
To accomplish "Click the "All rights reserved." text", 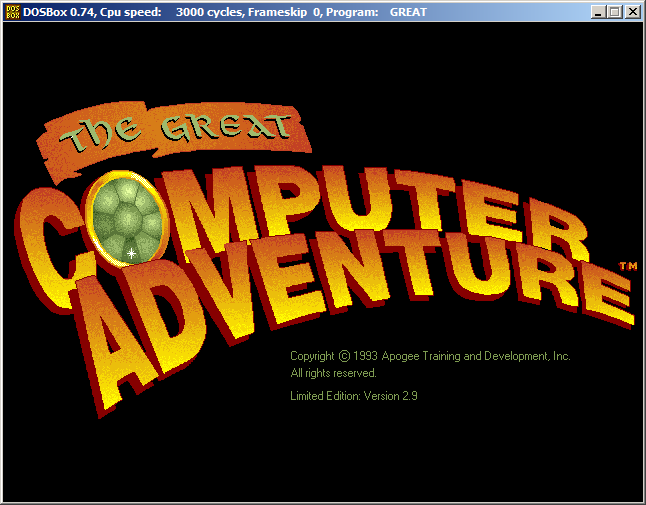I will pyautogui.click(x=333, y=373).
